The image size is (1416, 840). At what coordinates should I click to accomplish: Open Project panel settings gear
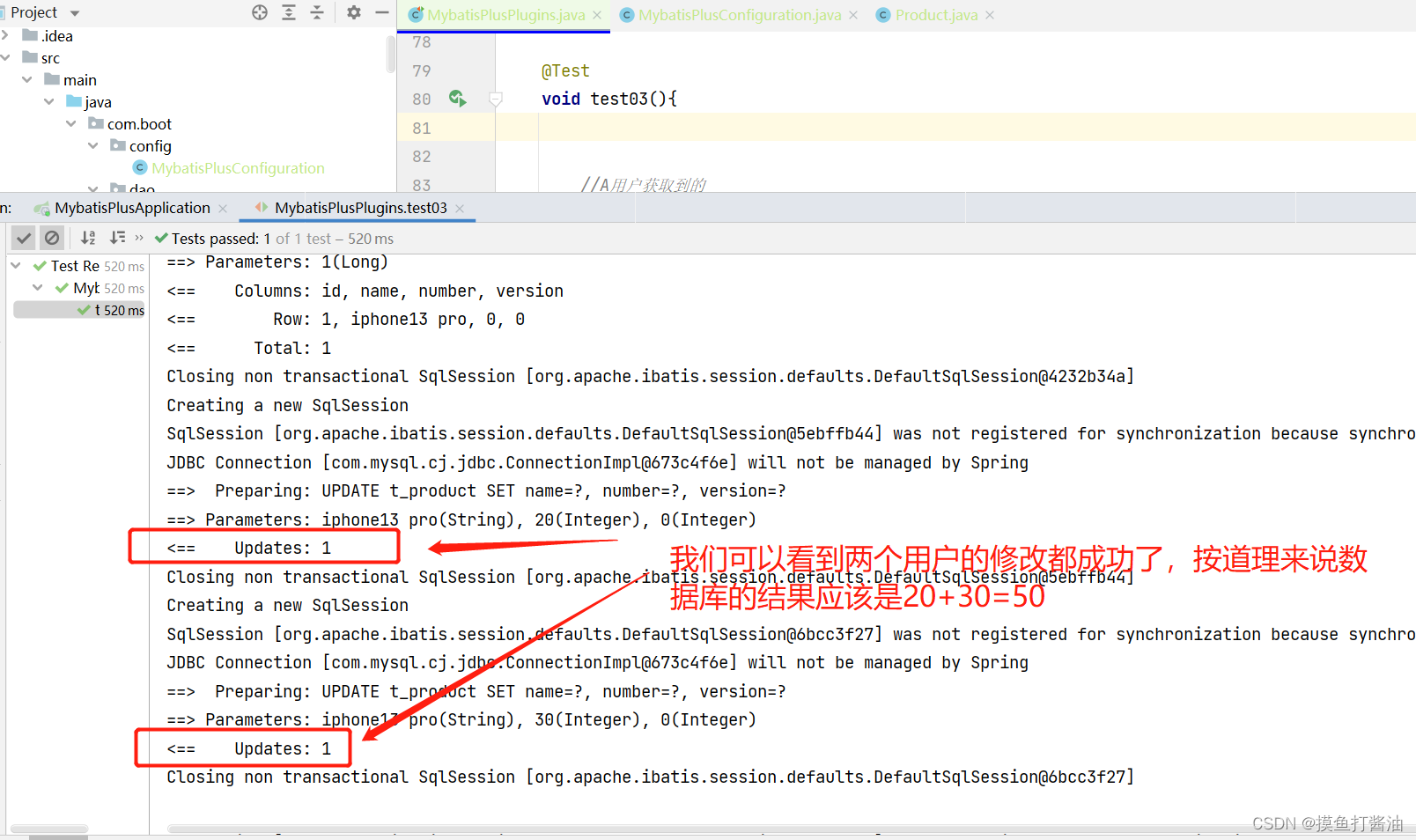[354, 12]
